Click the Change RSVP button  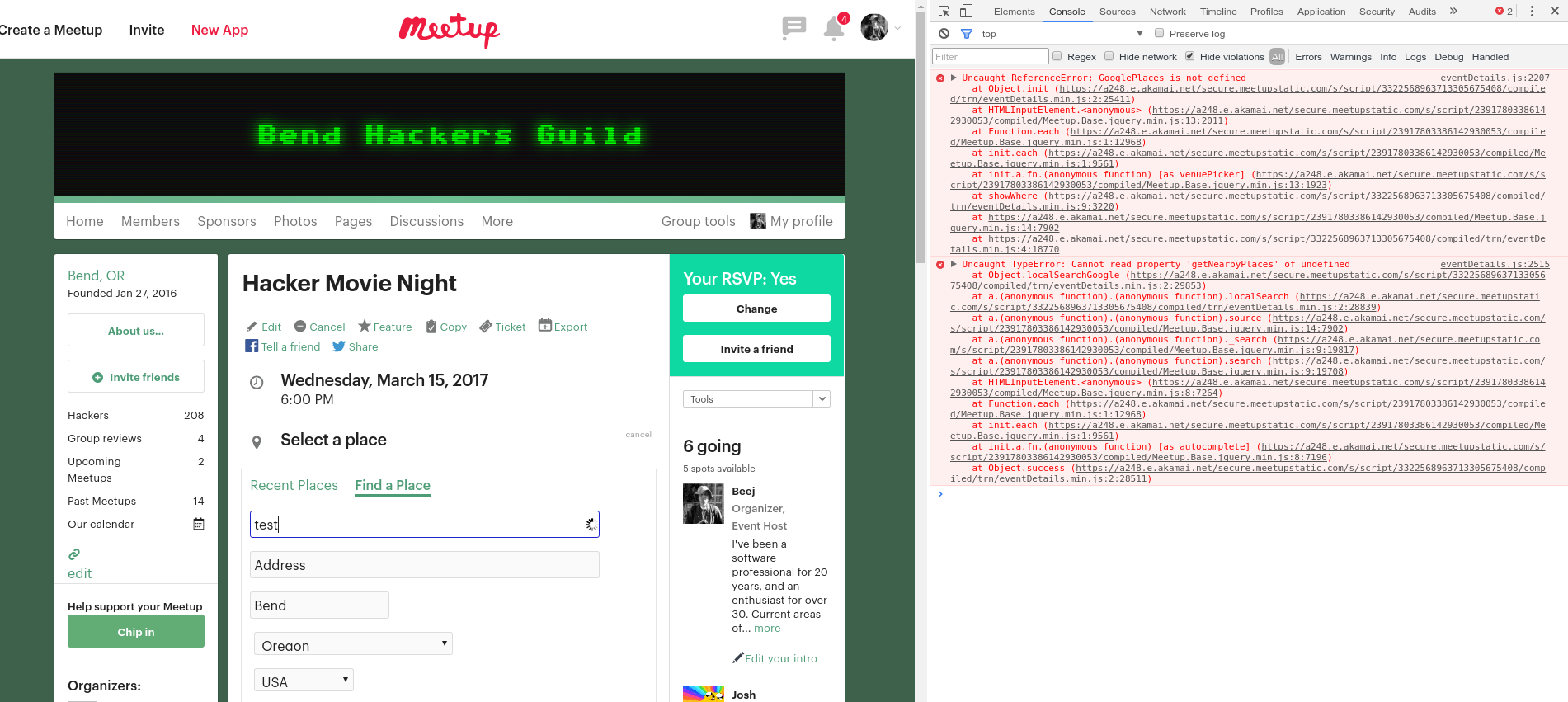[756, 309]
